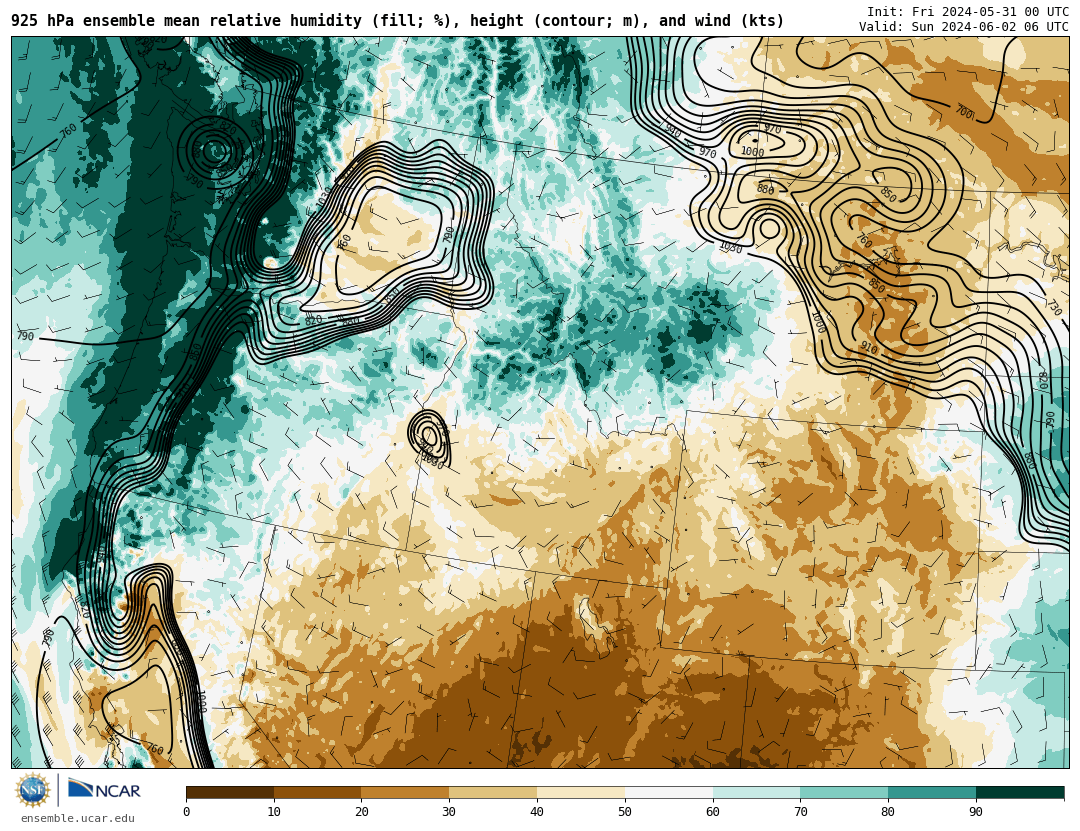Pick the 40–50% pale cream colorbar swatch
Image resolution: width=1080 pixels, height=831 pixels.
[x=581, y=792]
